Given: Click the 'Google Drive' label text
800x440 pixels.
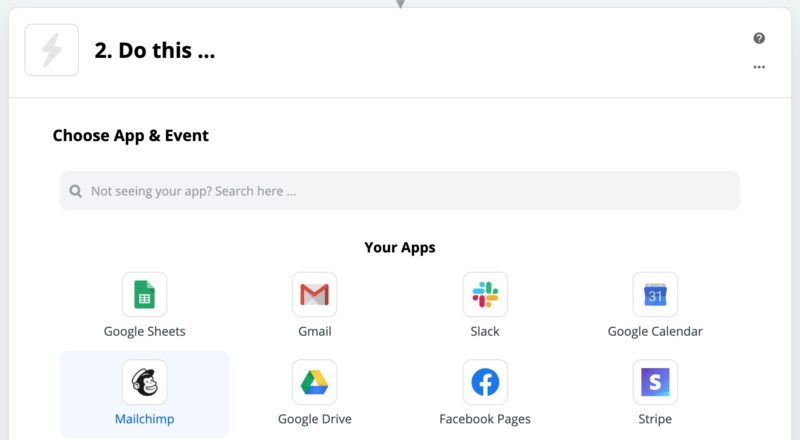Looking at the screenshot, I should [315, 419].
